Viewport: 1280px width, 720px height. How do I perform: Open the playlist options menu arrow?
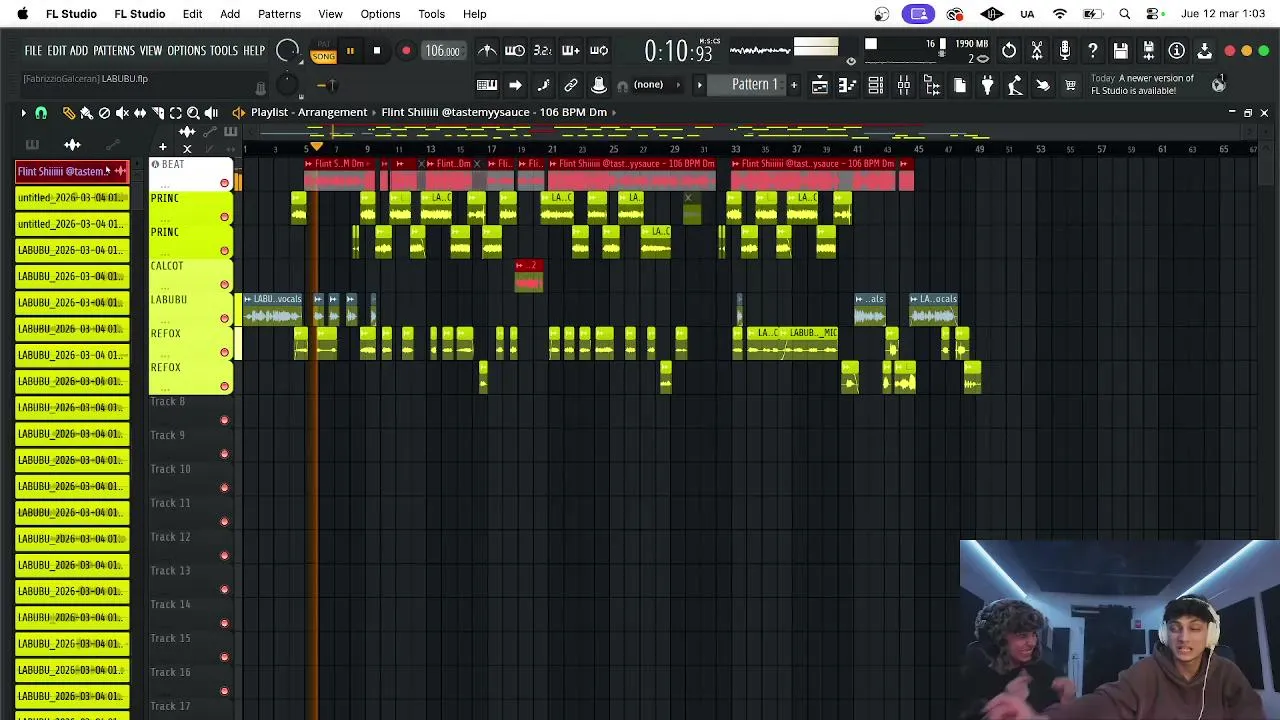click(x=23, y=113)
